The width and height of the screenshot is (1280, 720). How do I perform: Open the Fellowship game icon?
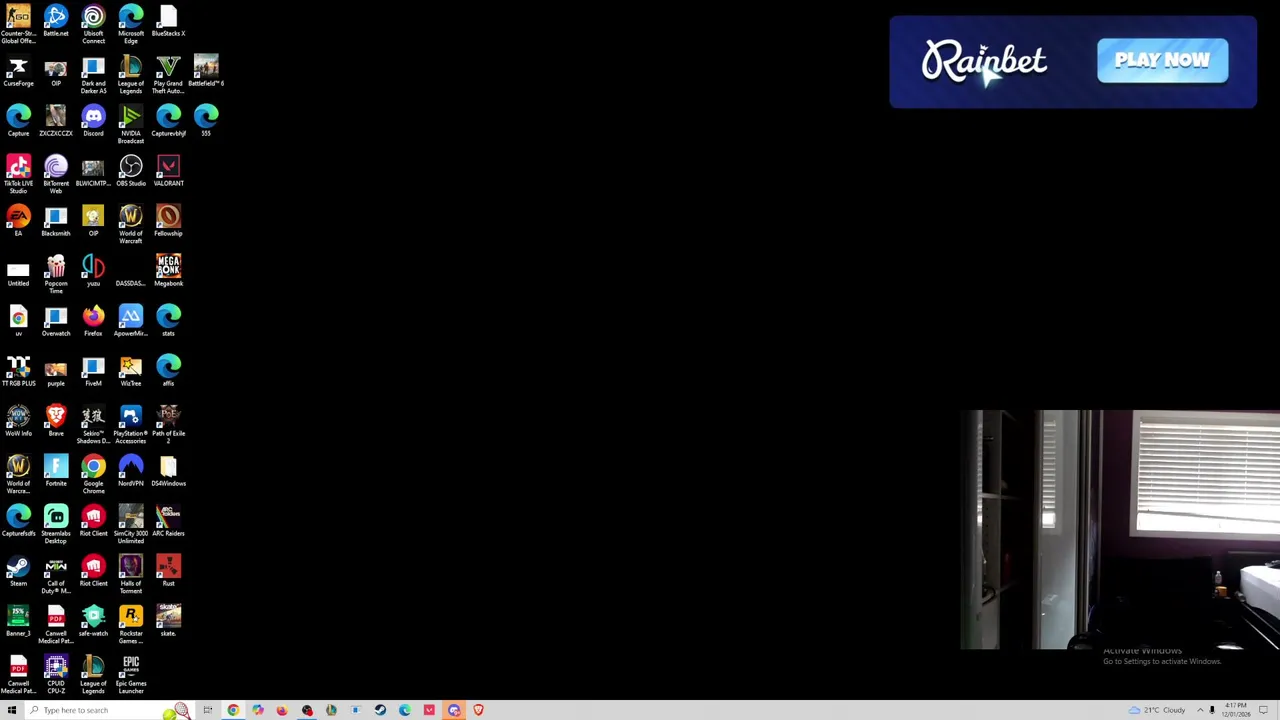168,222
